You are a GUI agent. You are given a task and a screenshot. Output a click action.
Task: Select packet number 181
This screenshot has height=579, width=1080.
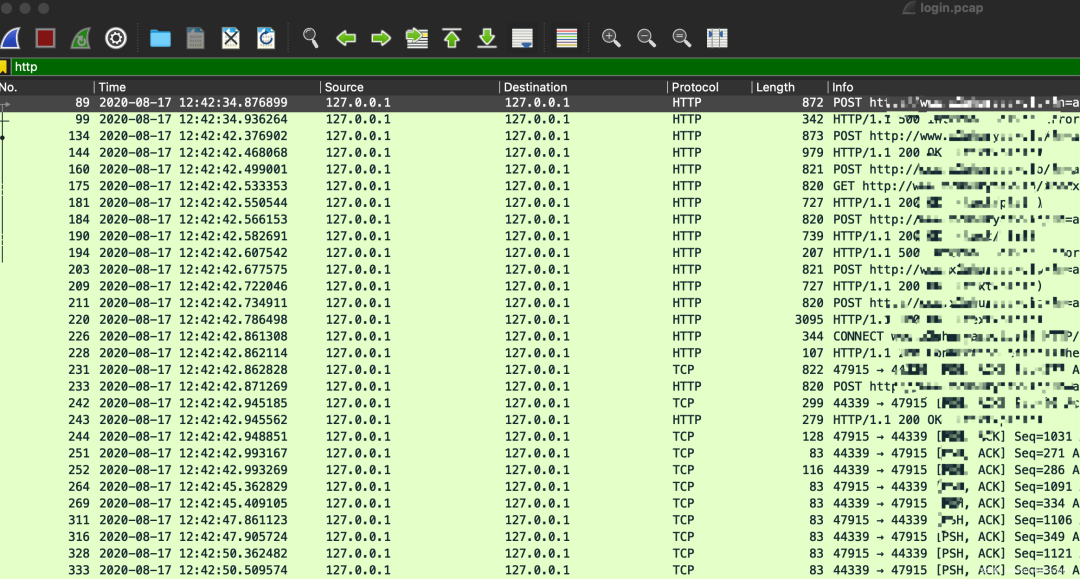click(x=540, y=202)
